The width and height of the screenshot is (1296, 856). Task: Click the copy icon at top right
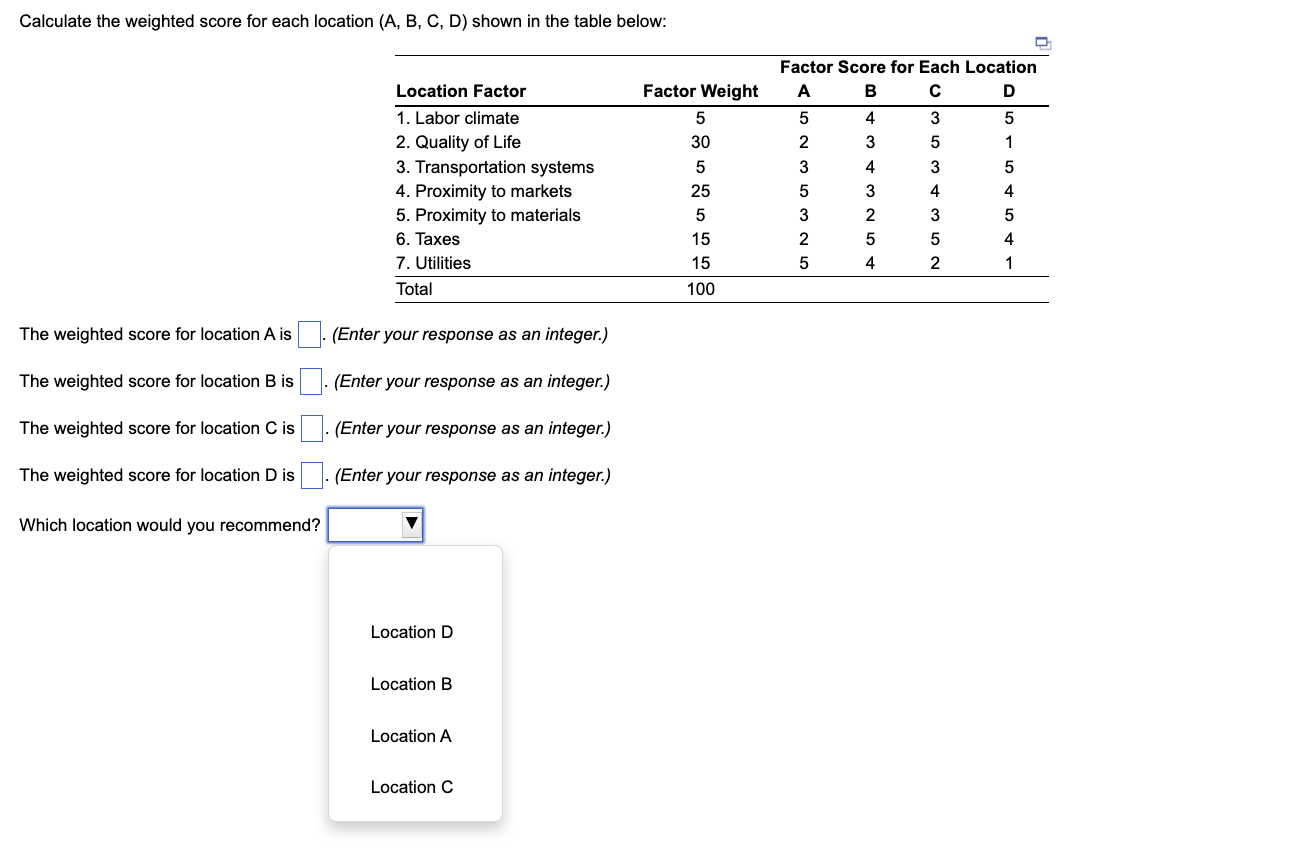tap(1043, 43)
